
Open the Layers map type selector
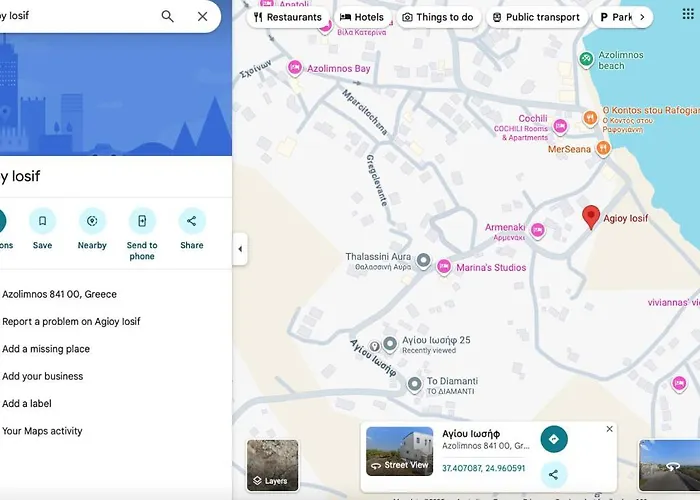pos(272,466)
